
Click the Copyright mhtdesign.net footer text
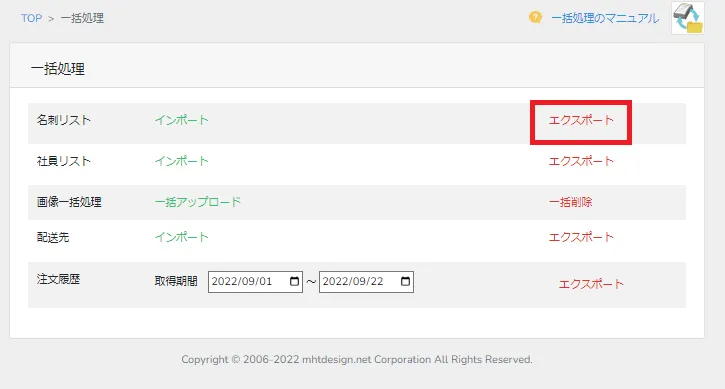pos(357,359)
